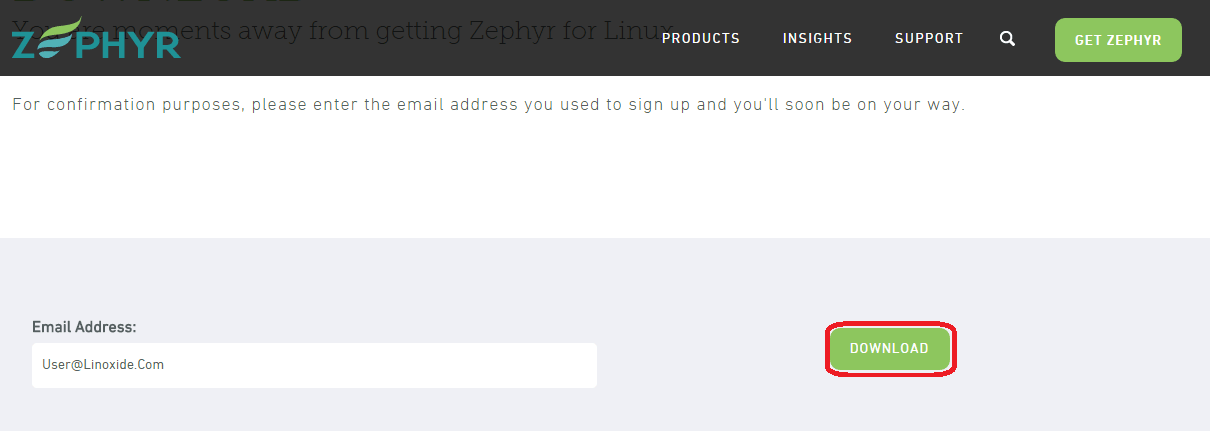Open the SUPPORT menu
The height and width of the screenshot is (431, 1210).
point(929,39)
